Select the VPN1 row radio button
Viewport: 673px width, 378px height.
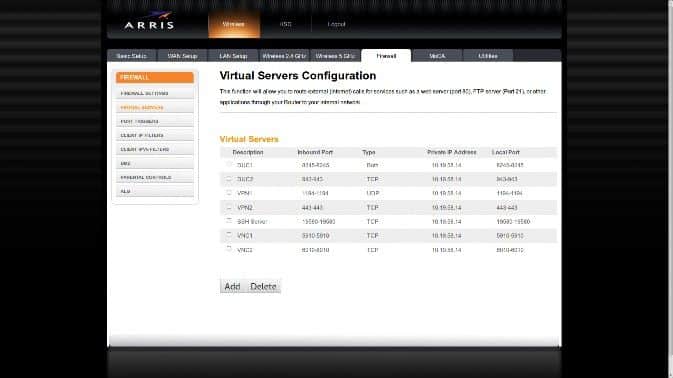pyautogui.click(x=229, y=193)
